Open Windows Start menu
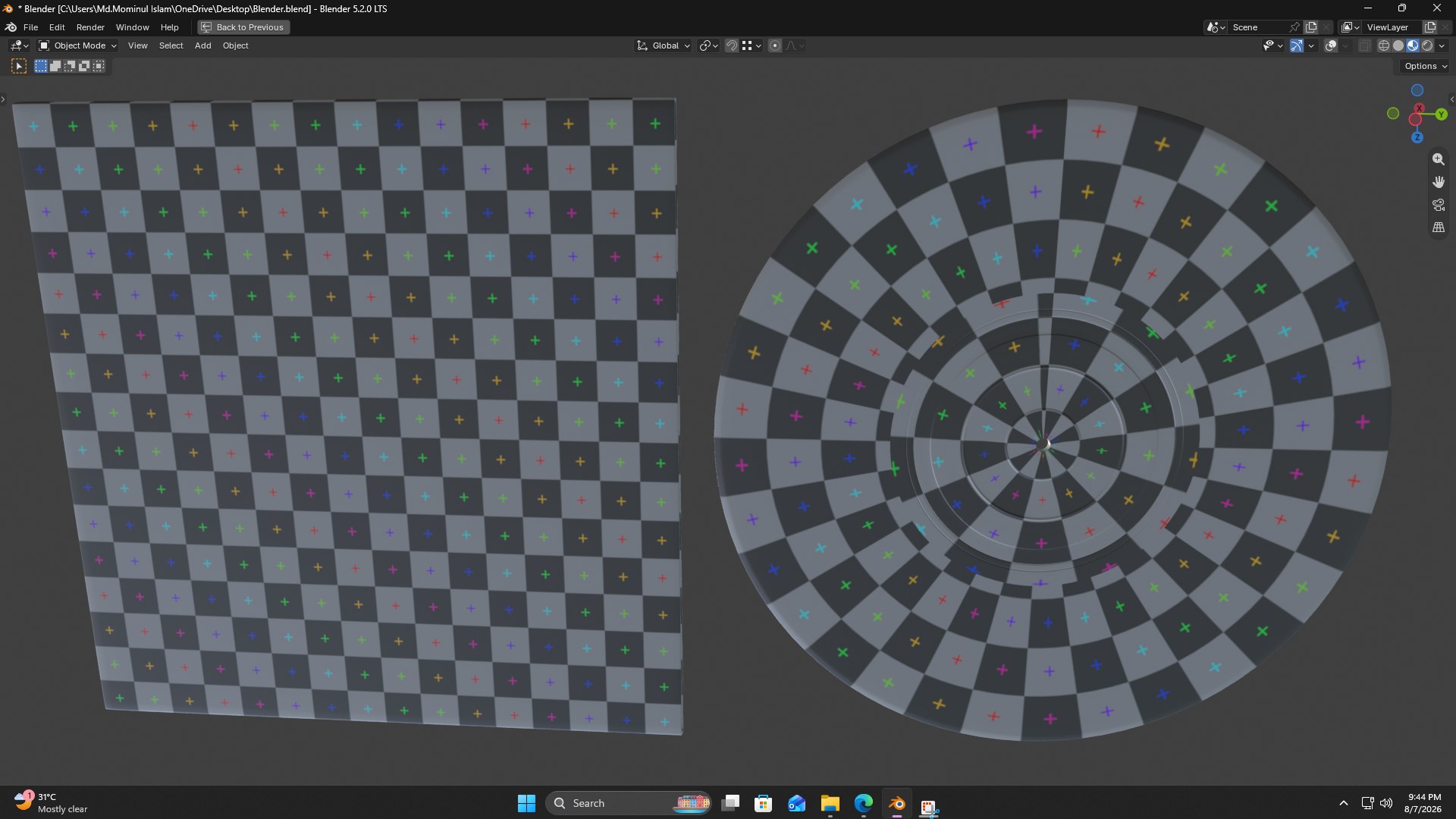 point(526,804)
